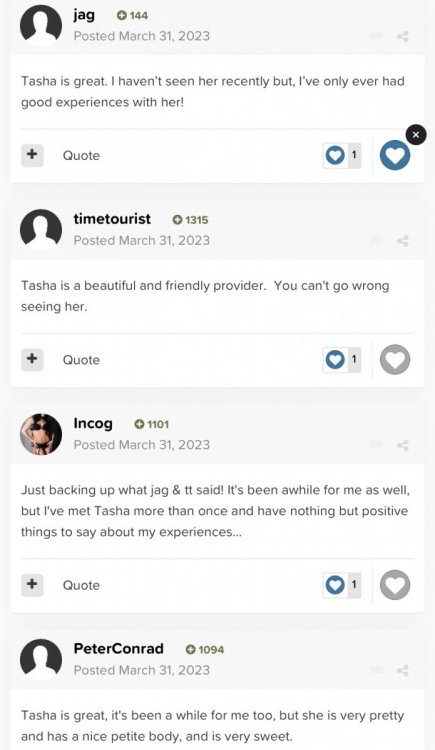Add timetourist's post to multiquote
The image size is (435, 750).
coord(32,359)
